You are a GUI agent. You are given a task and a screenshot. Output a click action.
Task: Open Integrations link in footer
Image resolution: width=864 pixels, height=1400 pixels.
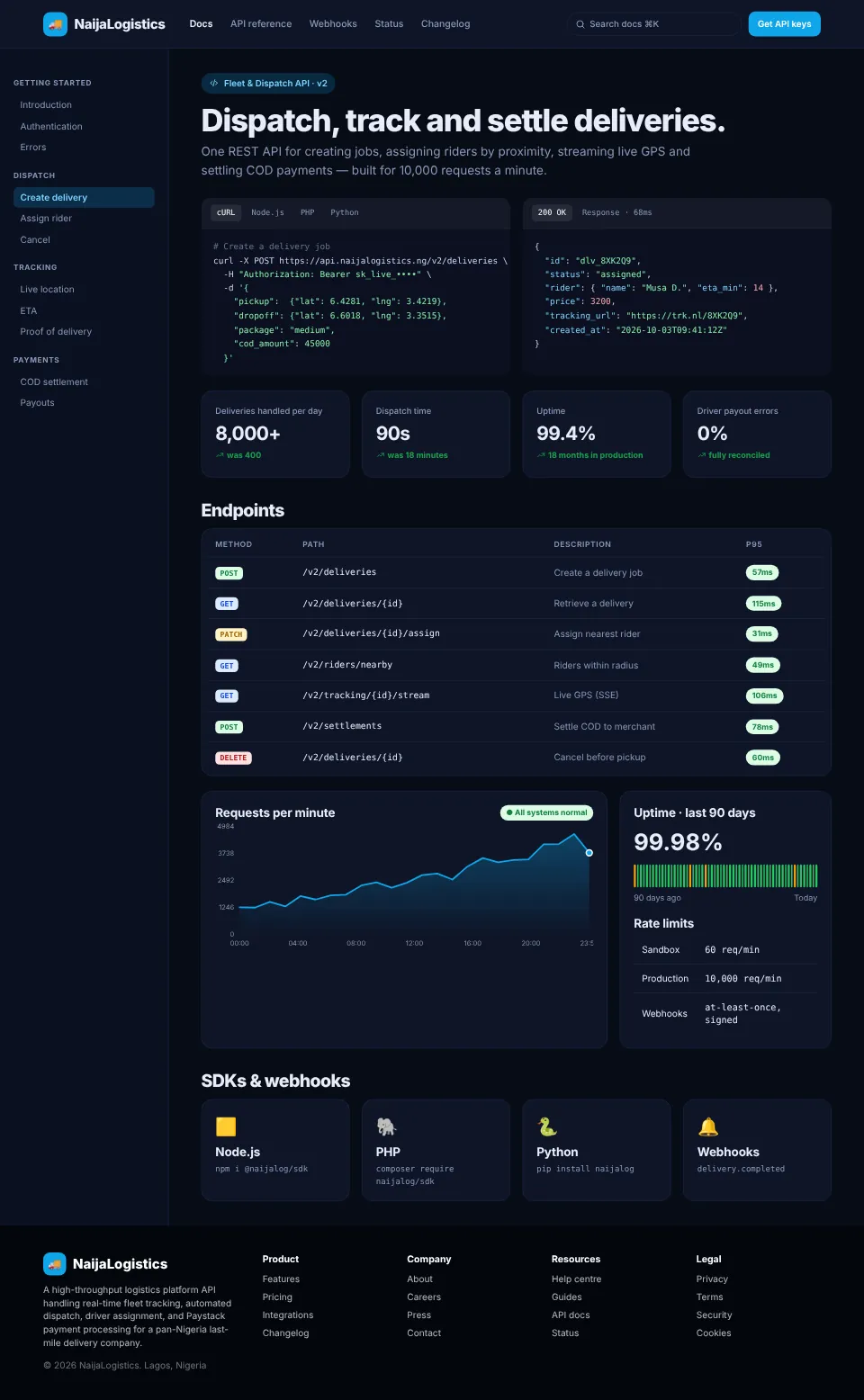click(x=288, y=1315)
